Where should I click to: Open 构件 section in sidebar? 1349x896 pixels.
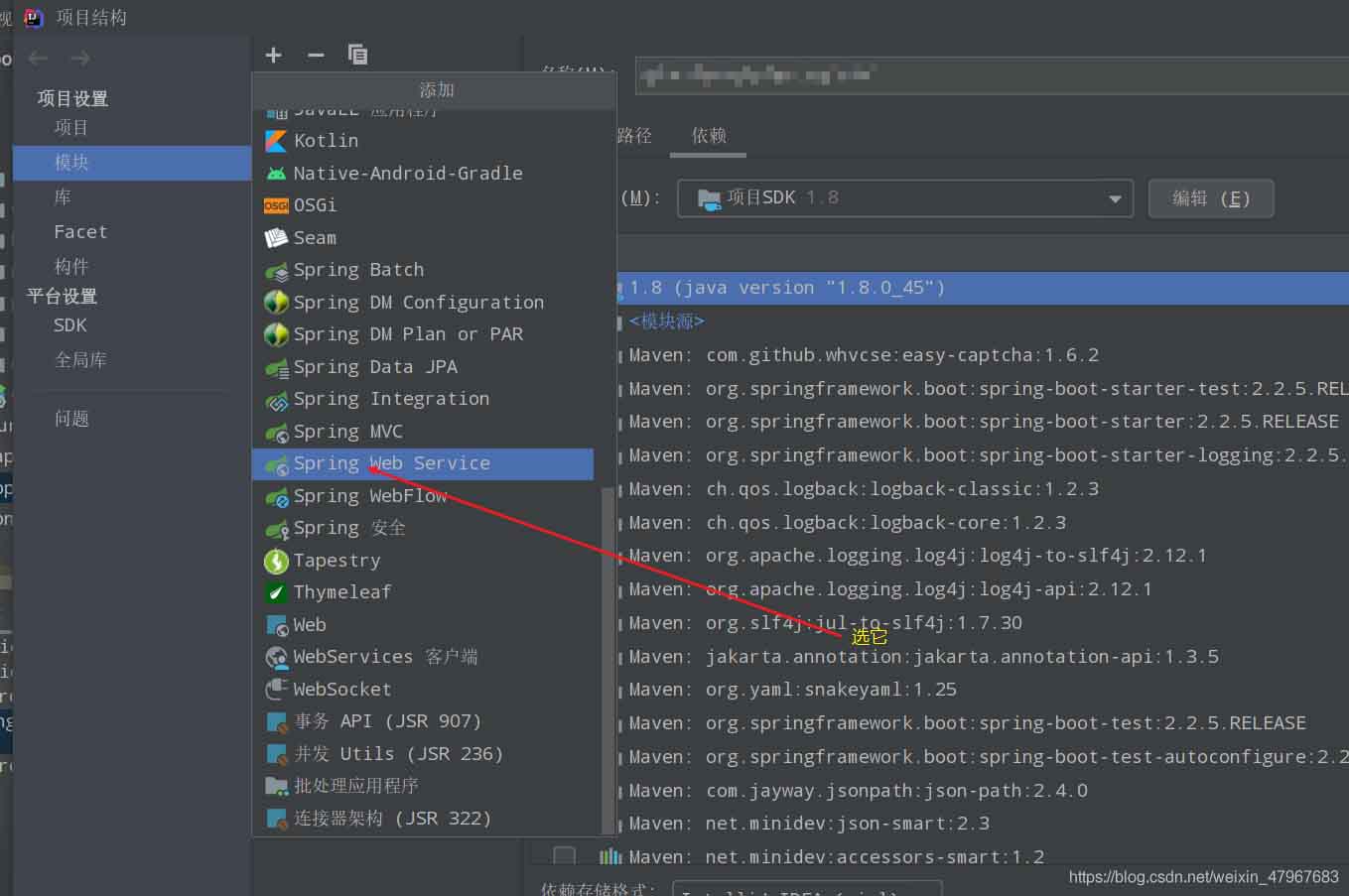coord(71,266)
